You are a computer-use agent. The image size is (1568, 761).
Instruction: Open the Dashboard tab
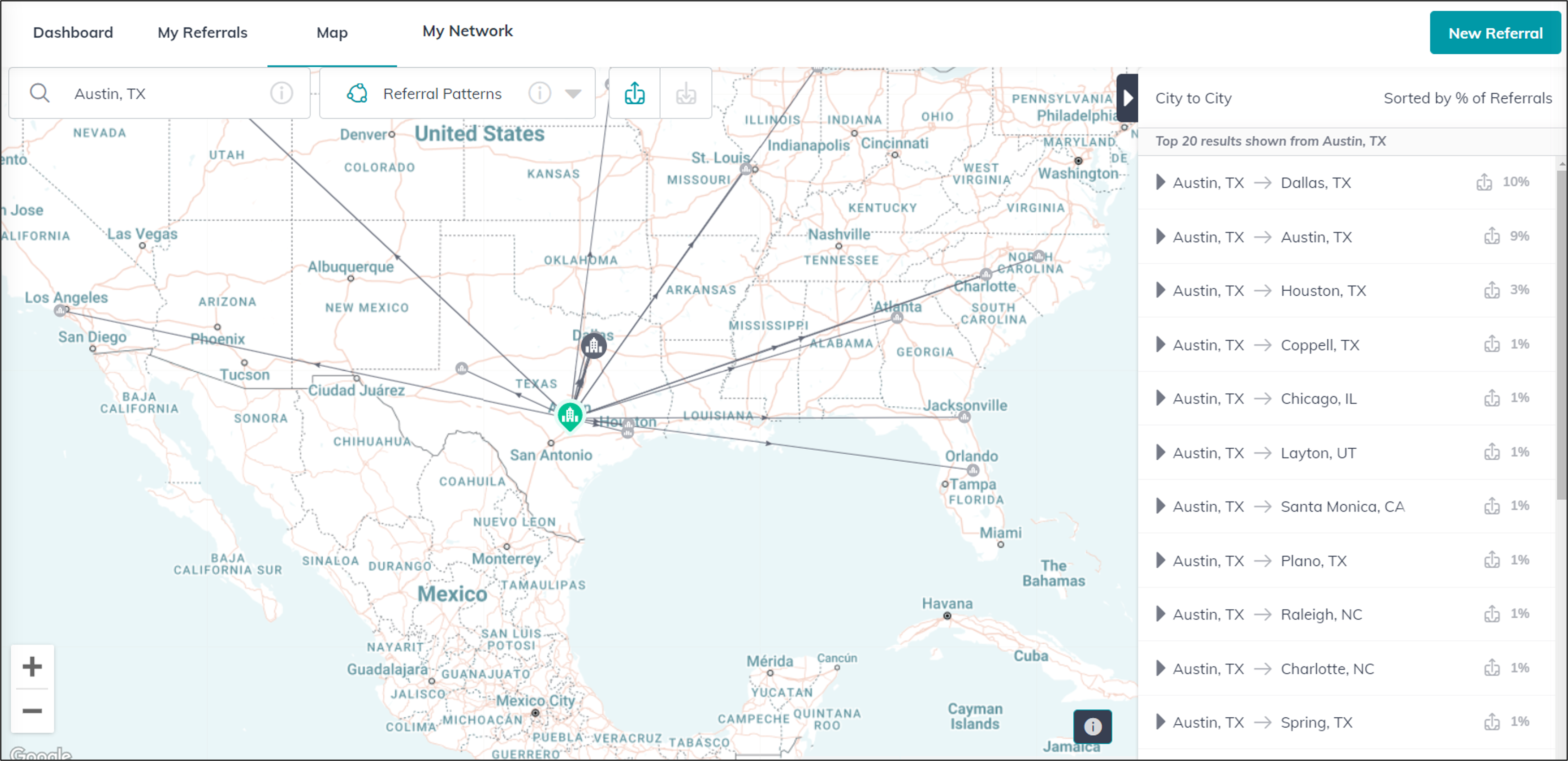pos(73,32)
